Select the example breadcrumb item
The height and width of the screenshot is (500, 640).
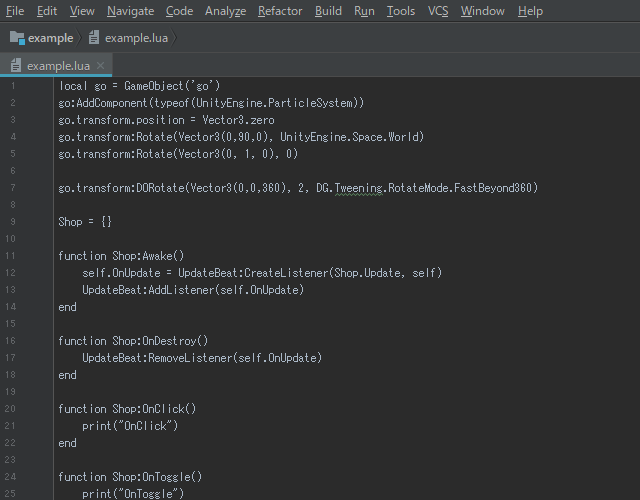click(51, 38)
